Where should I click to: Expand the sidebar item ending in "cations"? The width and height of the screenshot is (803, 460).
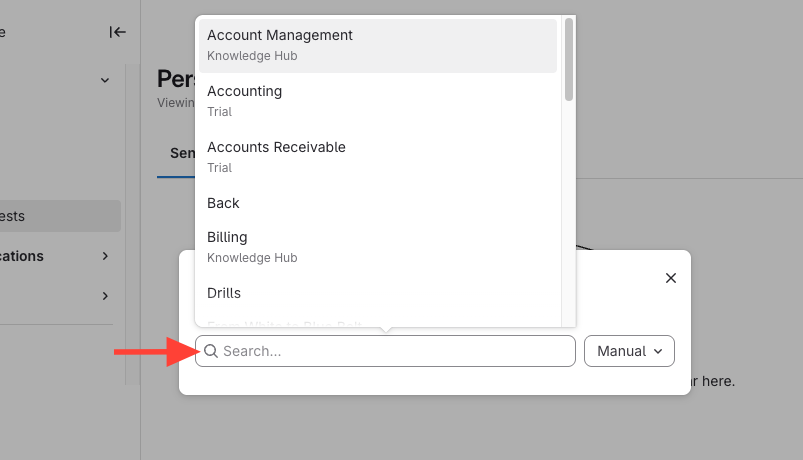[x=105, y=256]
